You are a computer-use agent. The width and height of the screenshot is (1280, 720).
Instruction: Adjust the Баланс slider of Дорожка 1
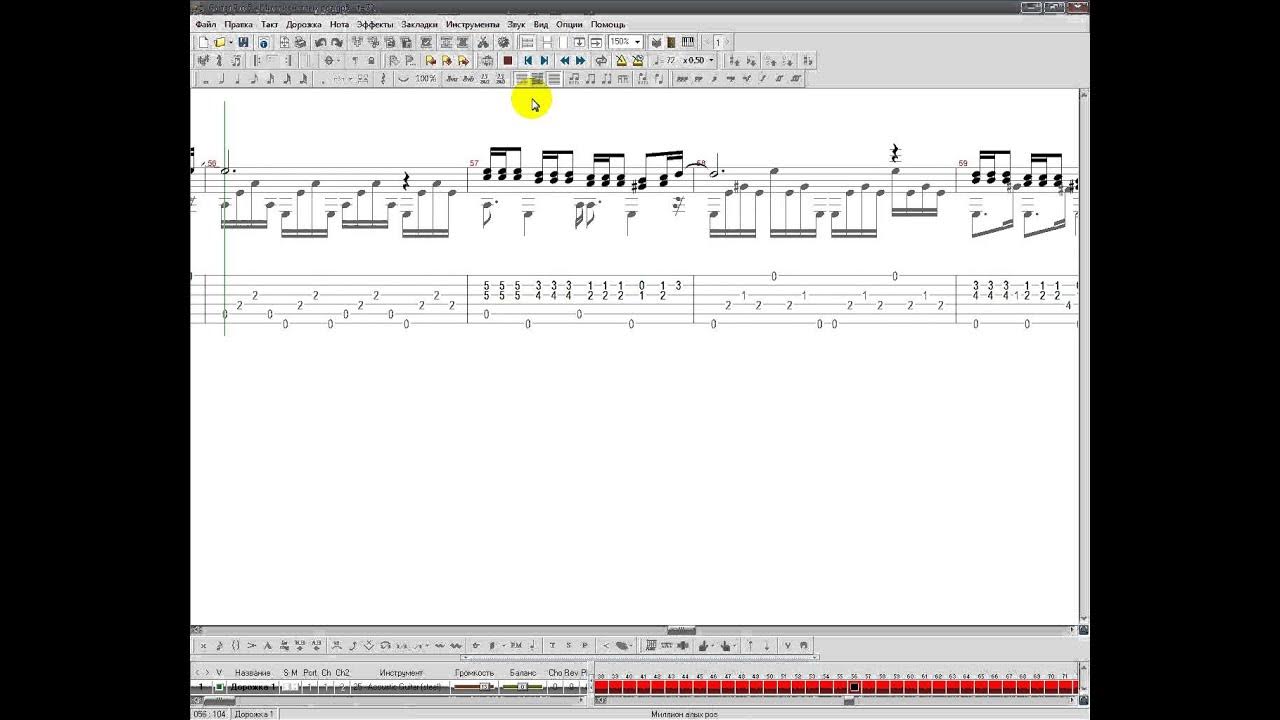point(522,687)
